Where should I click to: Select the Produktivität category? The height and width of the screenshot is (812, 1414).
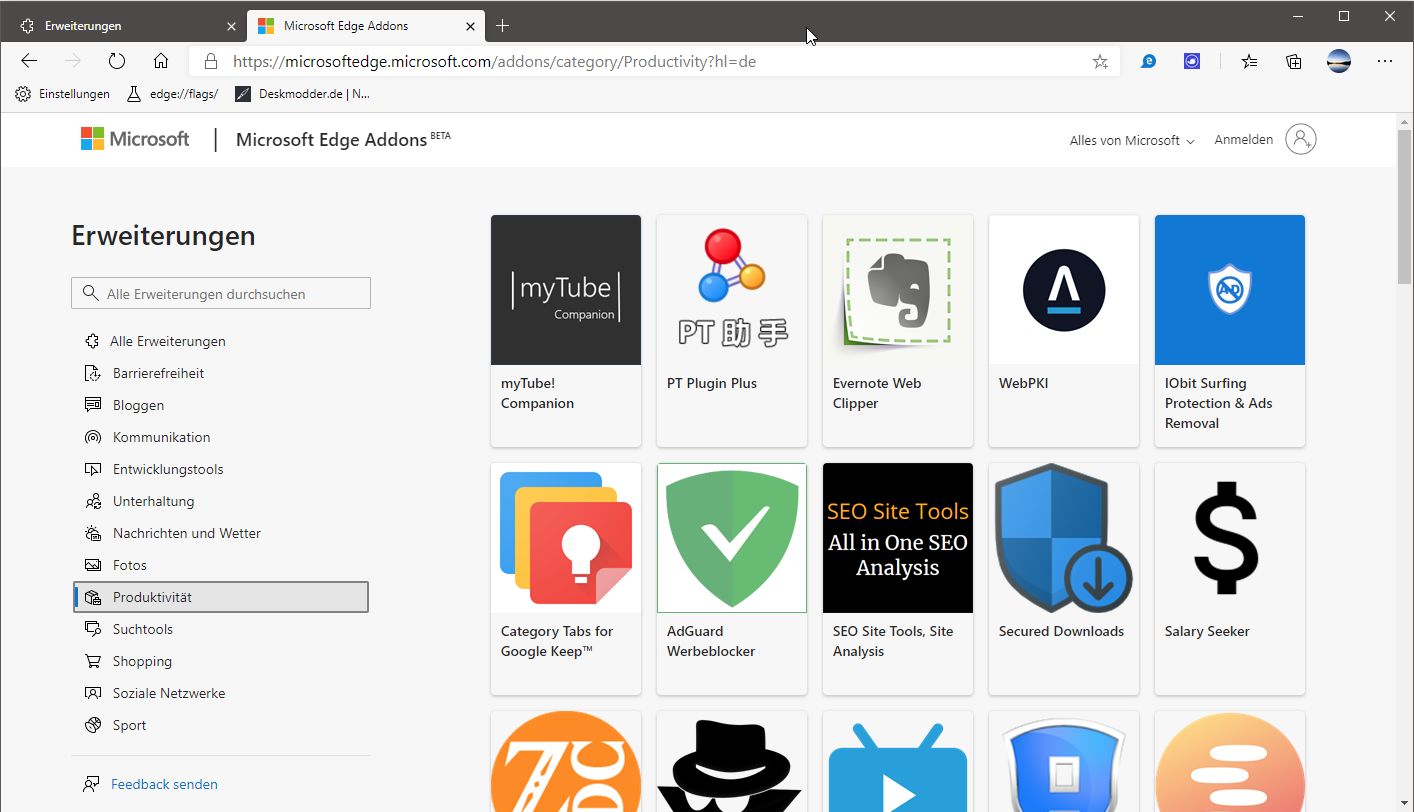(221, 597)
